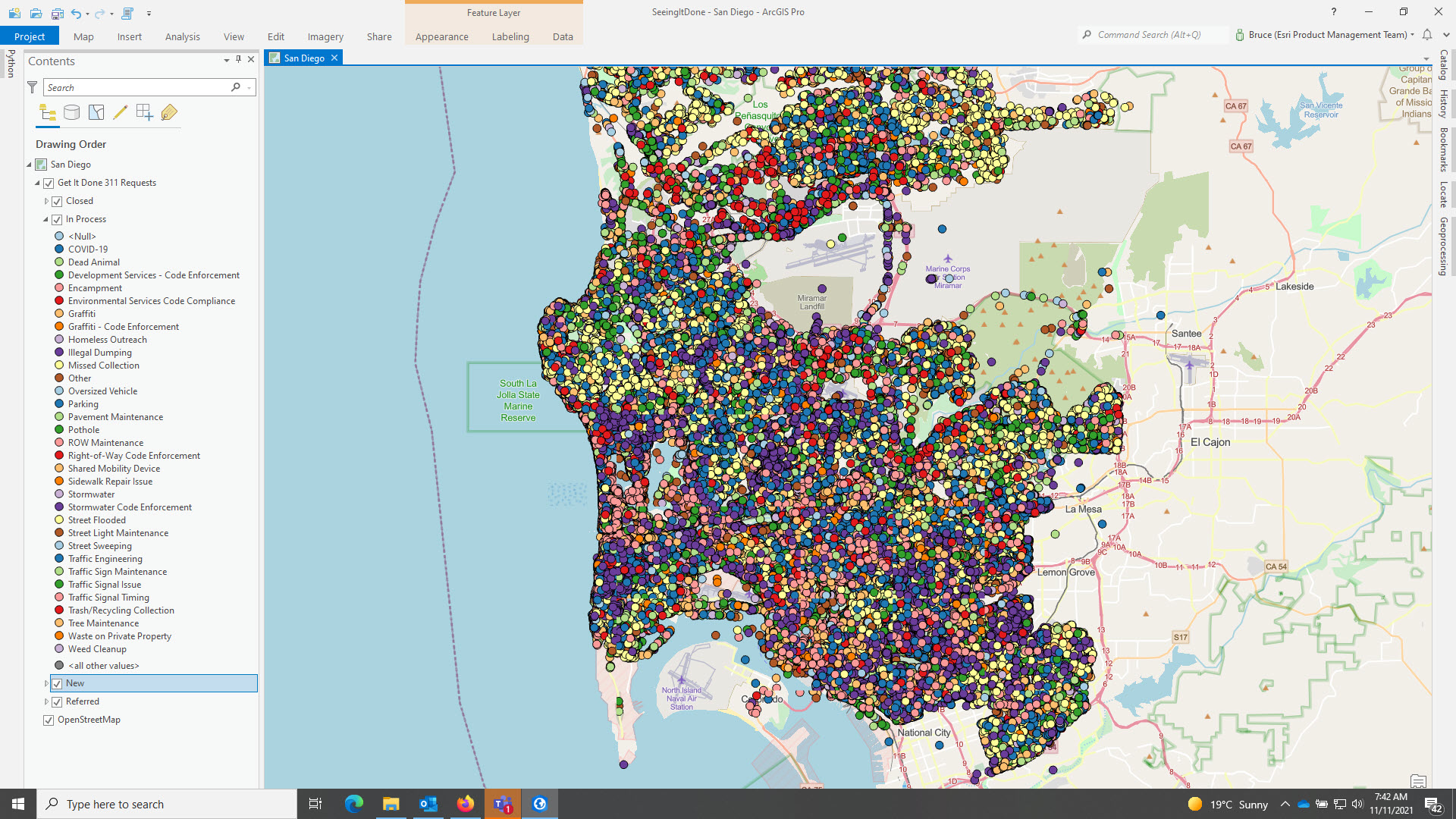Open the Bookmarks side pane tab
This screenshot has width=1456, height=819.
pyautogui.click(x=1444, y=150)
